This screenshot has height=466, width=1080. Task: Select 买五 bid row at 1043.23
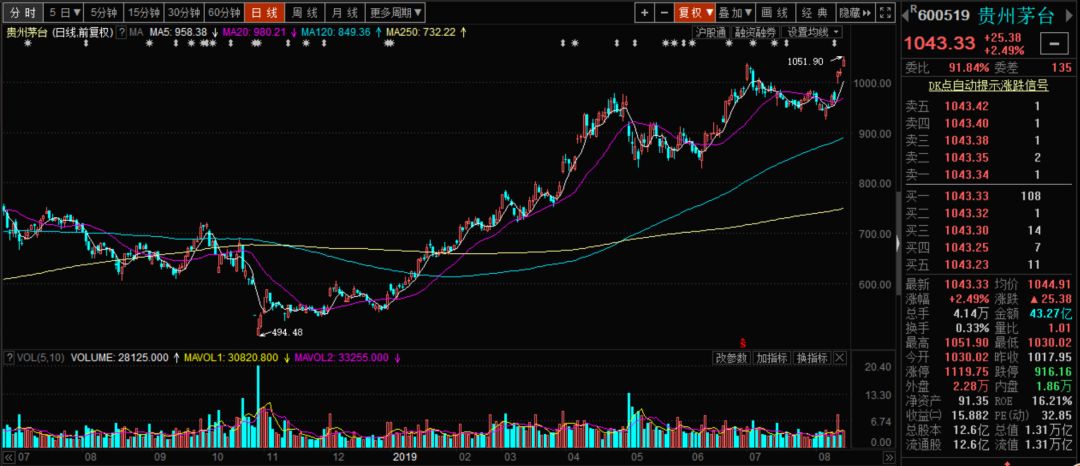[988, 265]
